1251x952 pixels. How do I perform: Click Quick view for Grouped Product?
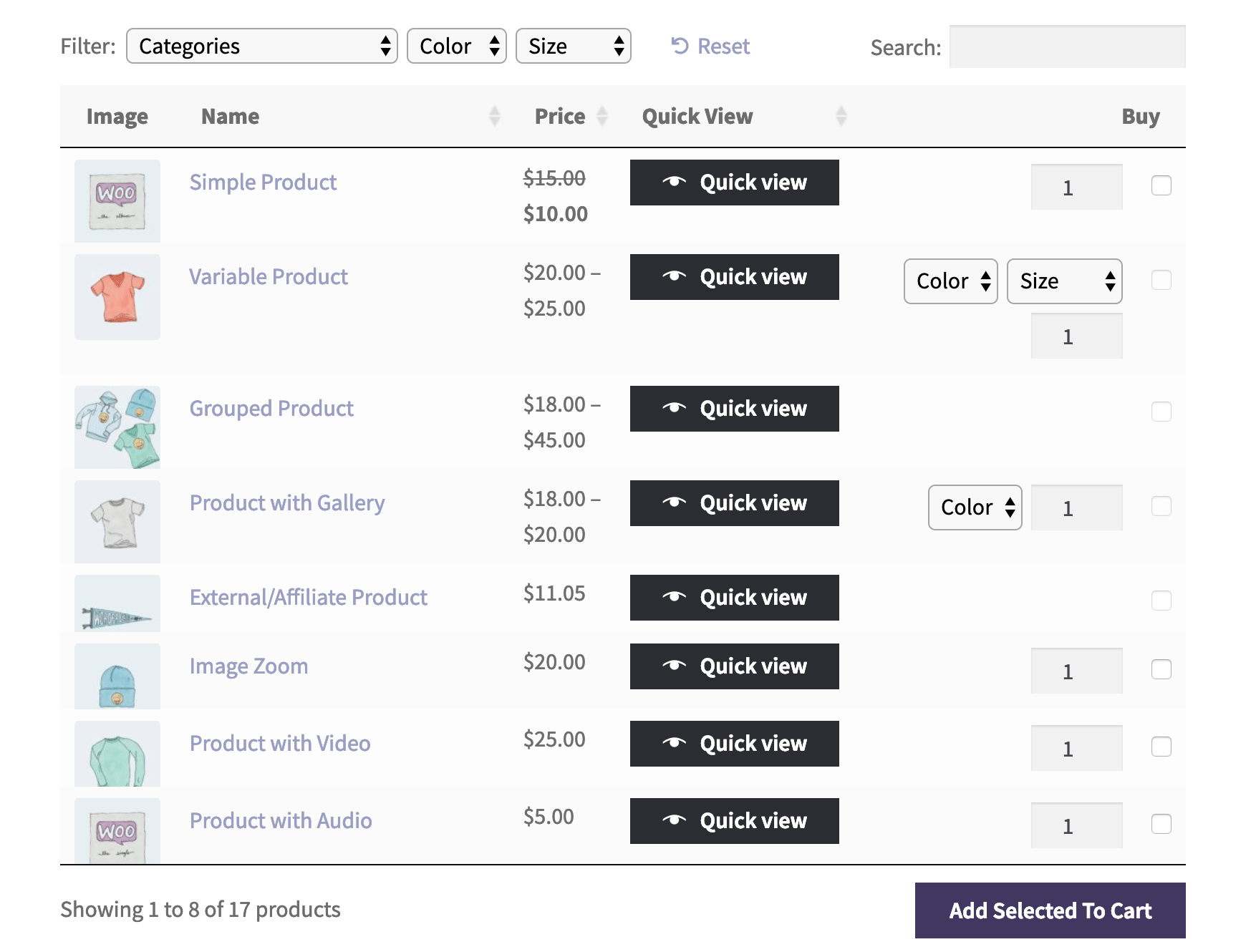pyautogui.click(x=734, y=409)
